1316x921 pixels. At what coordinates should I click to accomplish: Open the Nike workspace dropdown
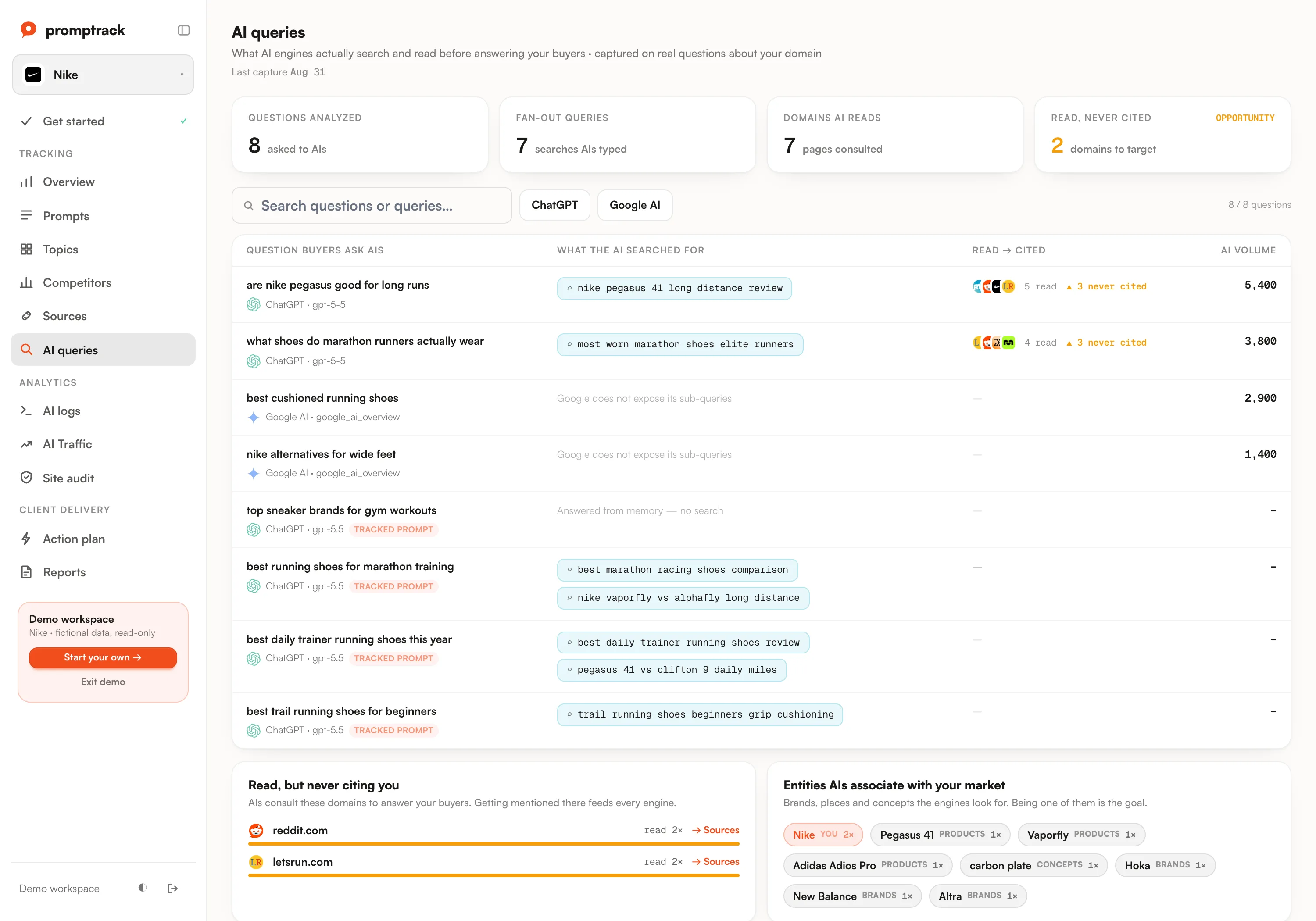(x=103, y=75)
